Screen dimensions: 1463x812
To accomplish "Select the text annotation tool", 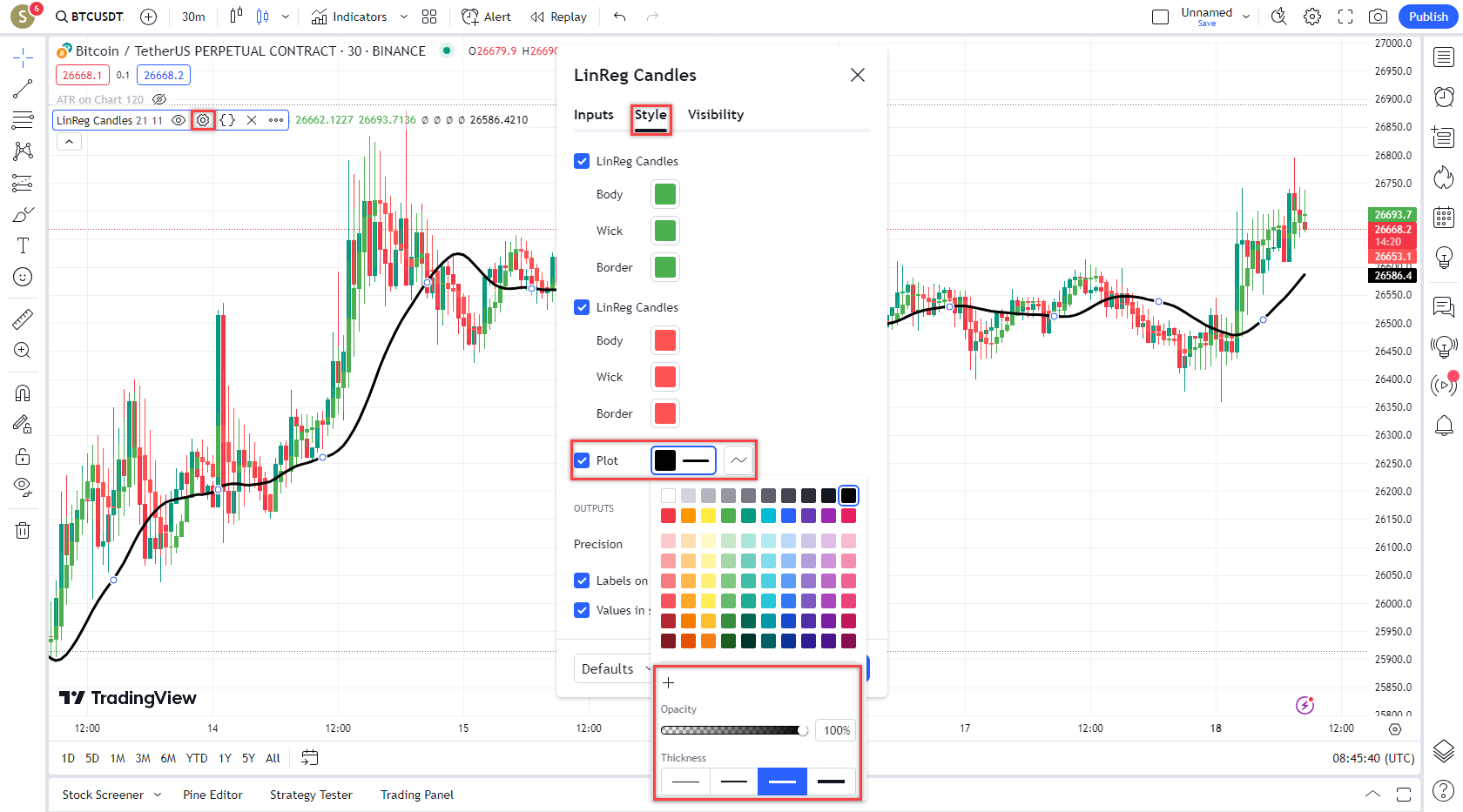I will coord(23,245).
